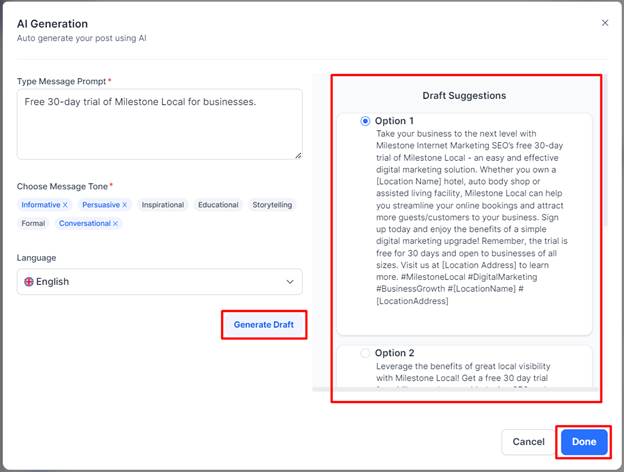Click the Language field label

[x=36, y=258]
